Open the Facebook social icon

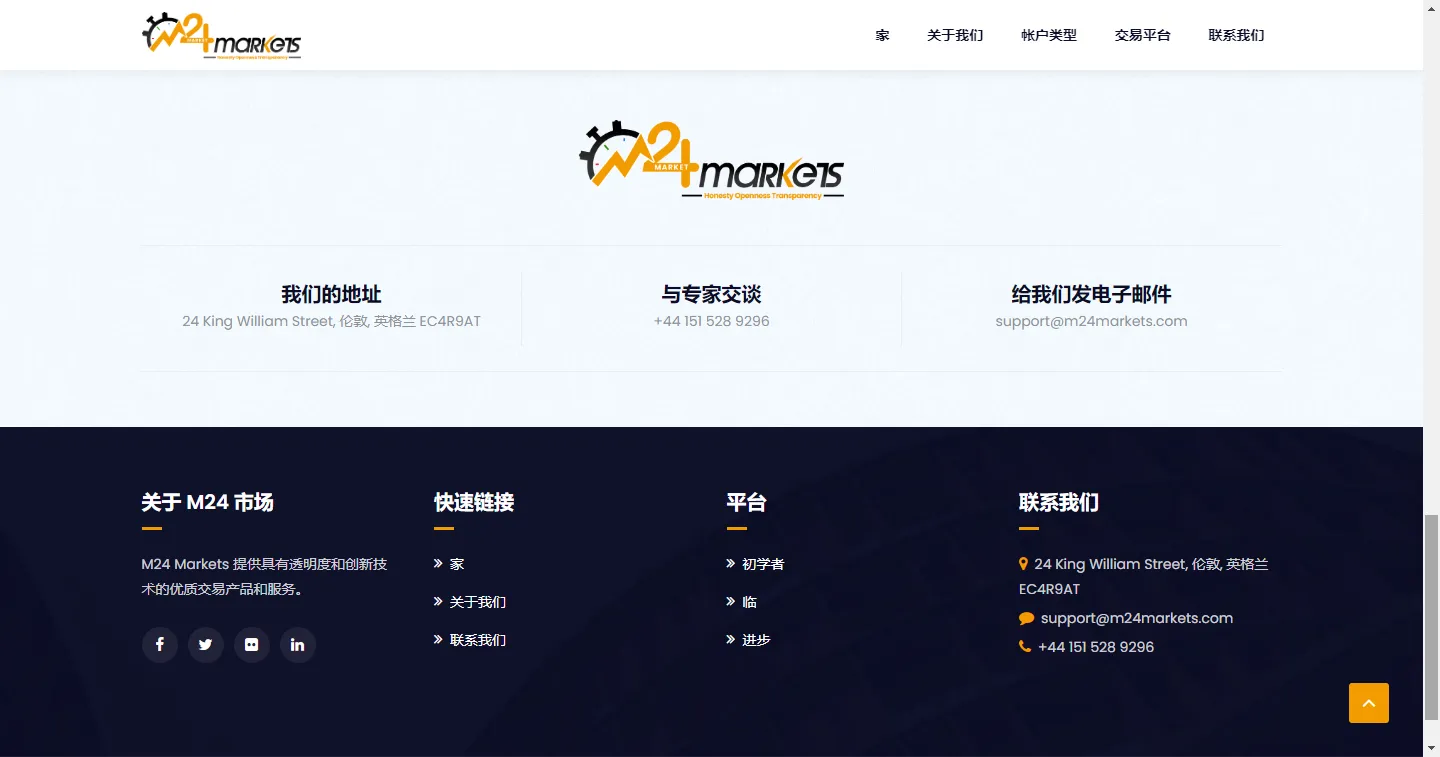(160, 645)
